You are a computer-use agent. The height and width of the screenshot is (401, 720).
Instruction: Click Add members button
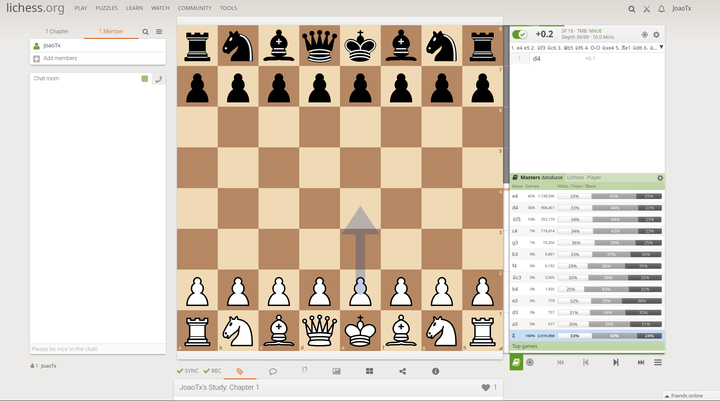point(59,58)
